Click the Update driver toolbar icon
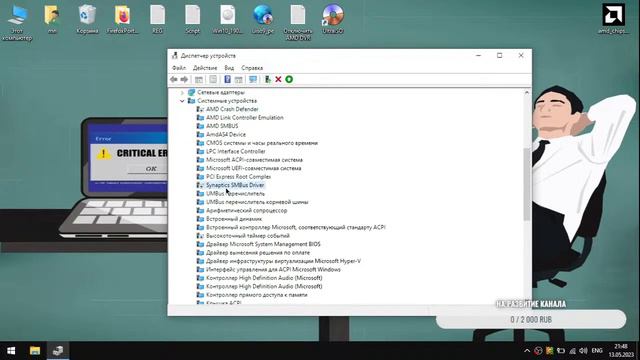 tap(267, 79)
